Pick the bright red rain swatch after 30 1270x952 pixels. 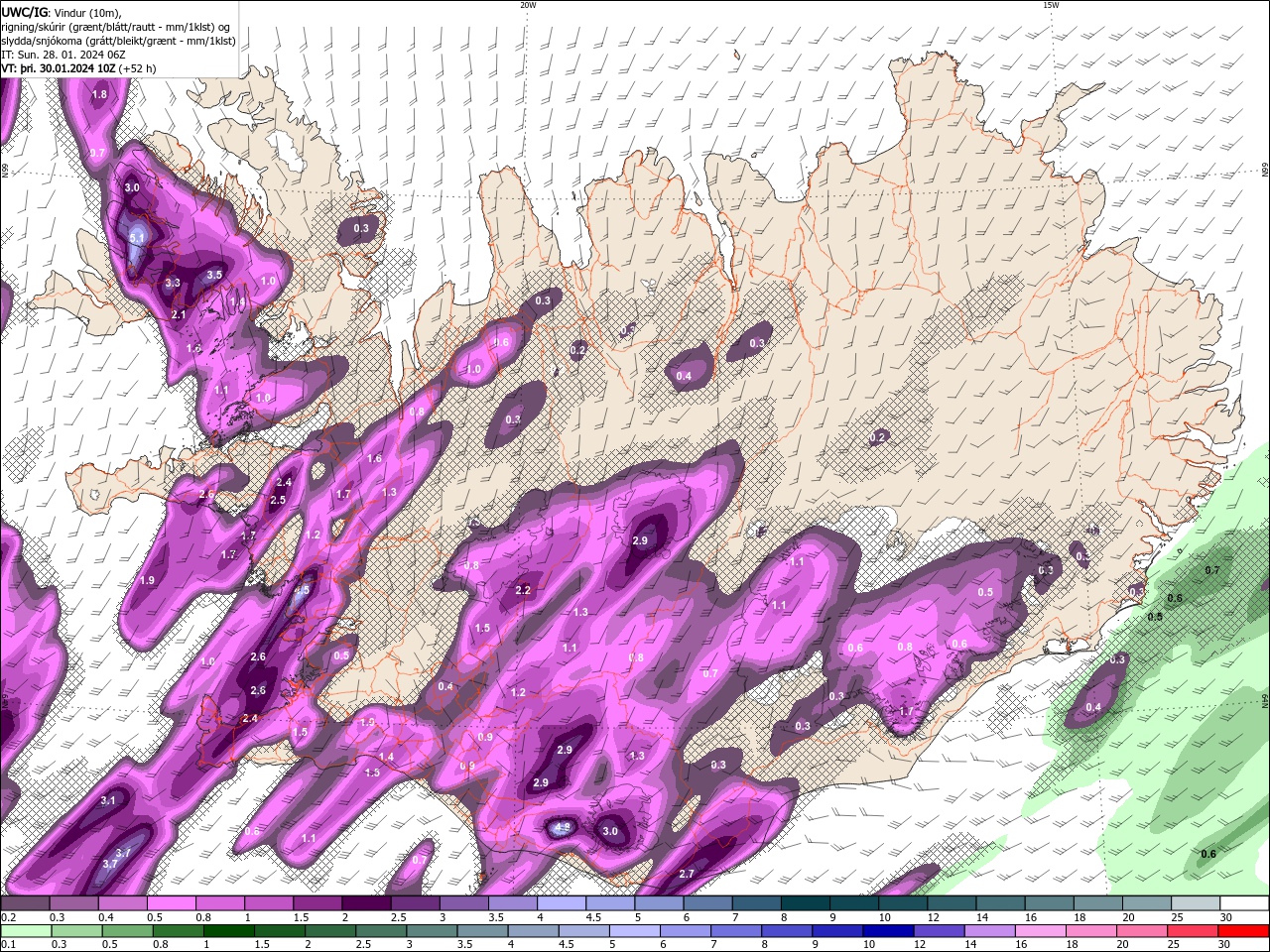point(1242,930)
